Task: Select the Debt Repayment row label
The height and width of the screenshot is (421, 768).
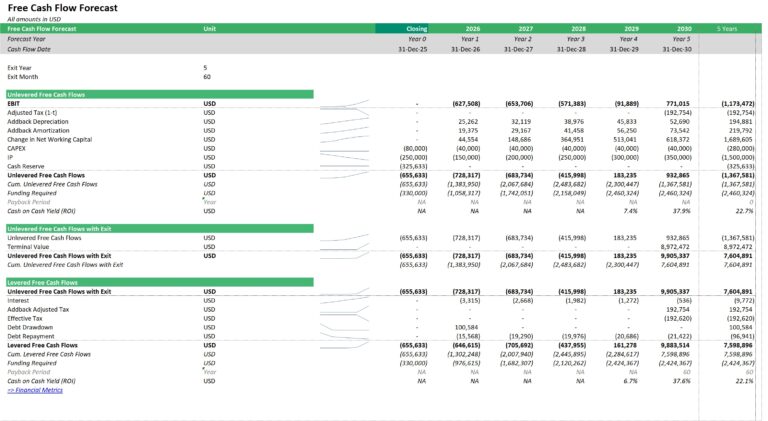Action: pyautogui.click(x=31, y=336)
